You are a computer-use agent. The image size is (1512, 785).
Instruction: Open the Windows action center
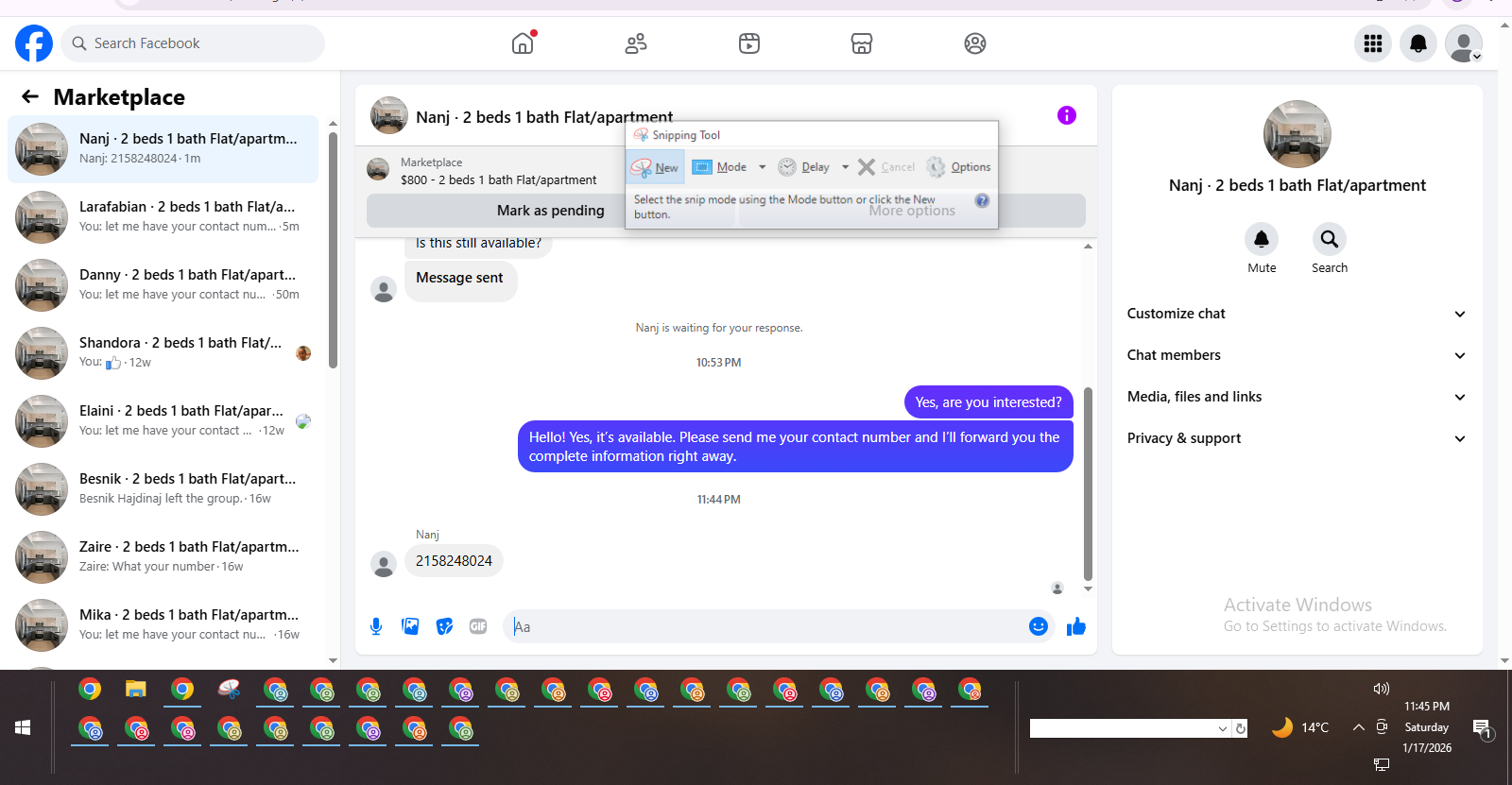click(x=1483, y=728)
